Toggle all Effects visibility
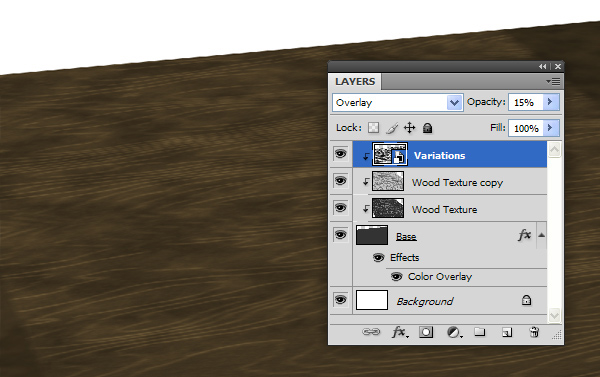This screenshot has width=600, height=377. pos(378,258)
